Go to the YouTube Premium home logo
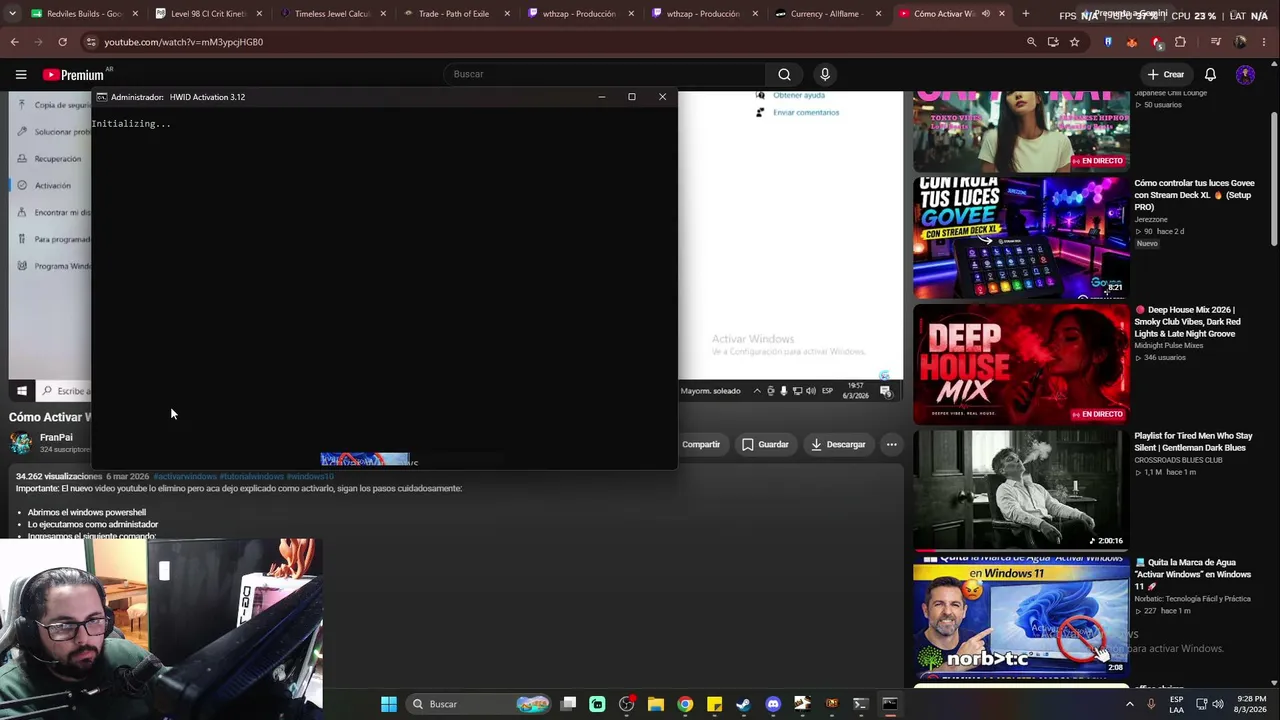The height and width of the screenshot is (720, 1280). click(73, 74)
